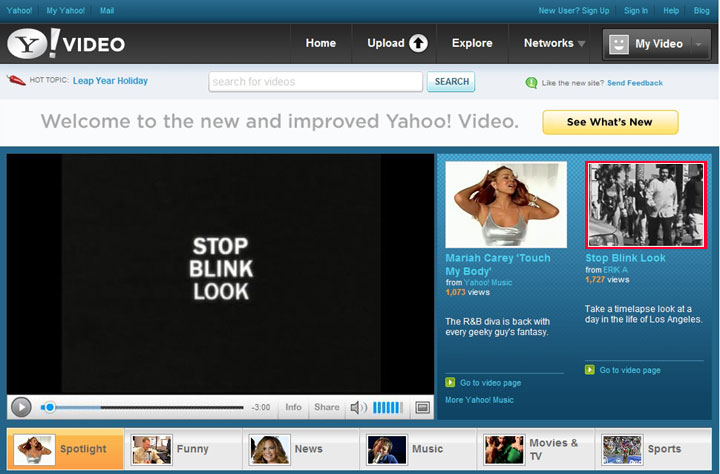
Task: Open the Stop Blink Look title link
Action: click(x=625, y=258)
